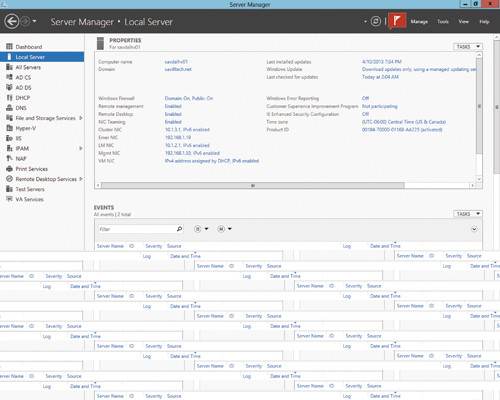Expand File and Storage Services arrow
The width and height of the screenshot is (500, 400).
(81, 118)
